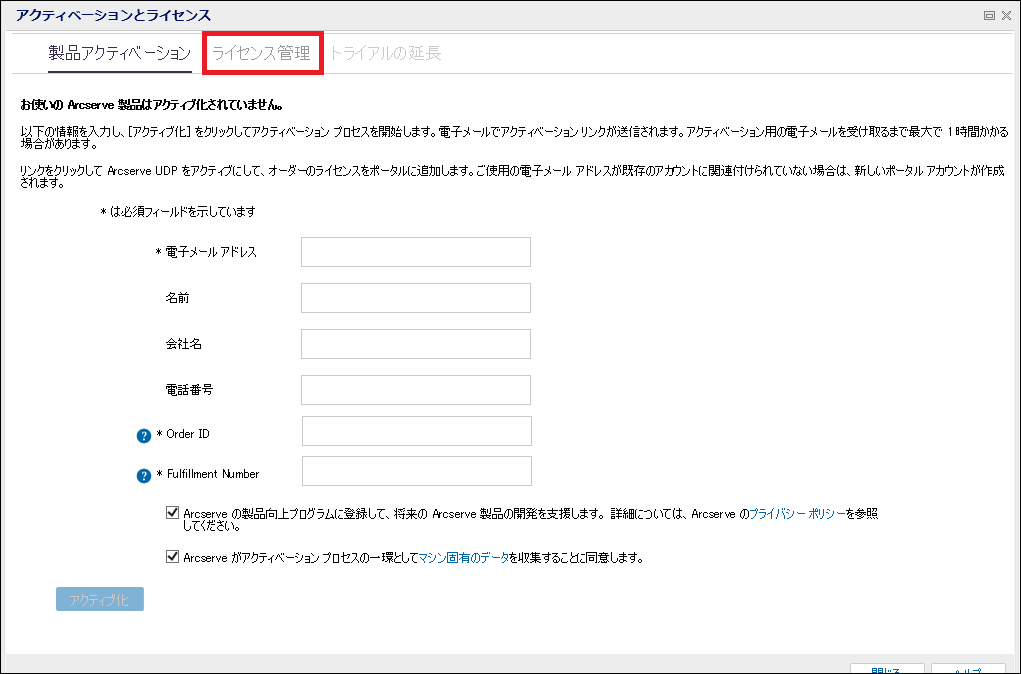
Task: Close the アクティベーションとライセンス dialog
Action: (x=1006, y=16)
